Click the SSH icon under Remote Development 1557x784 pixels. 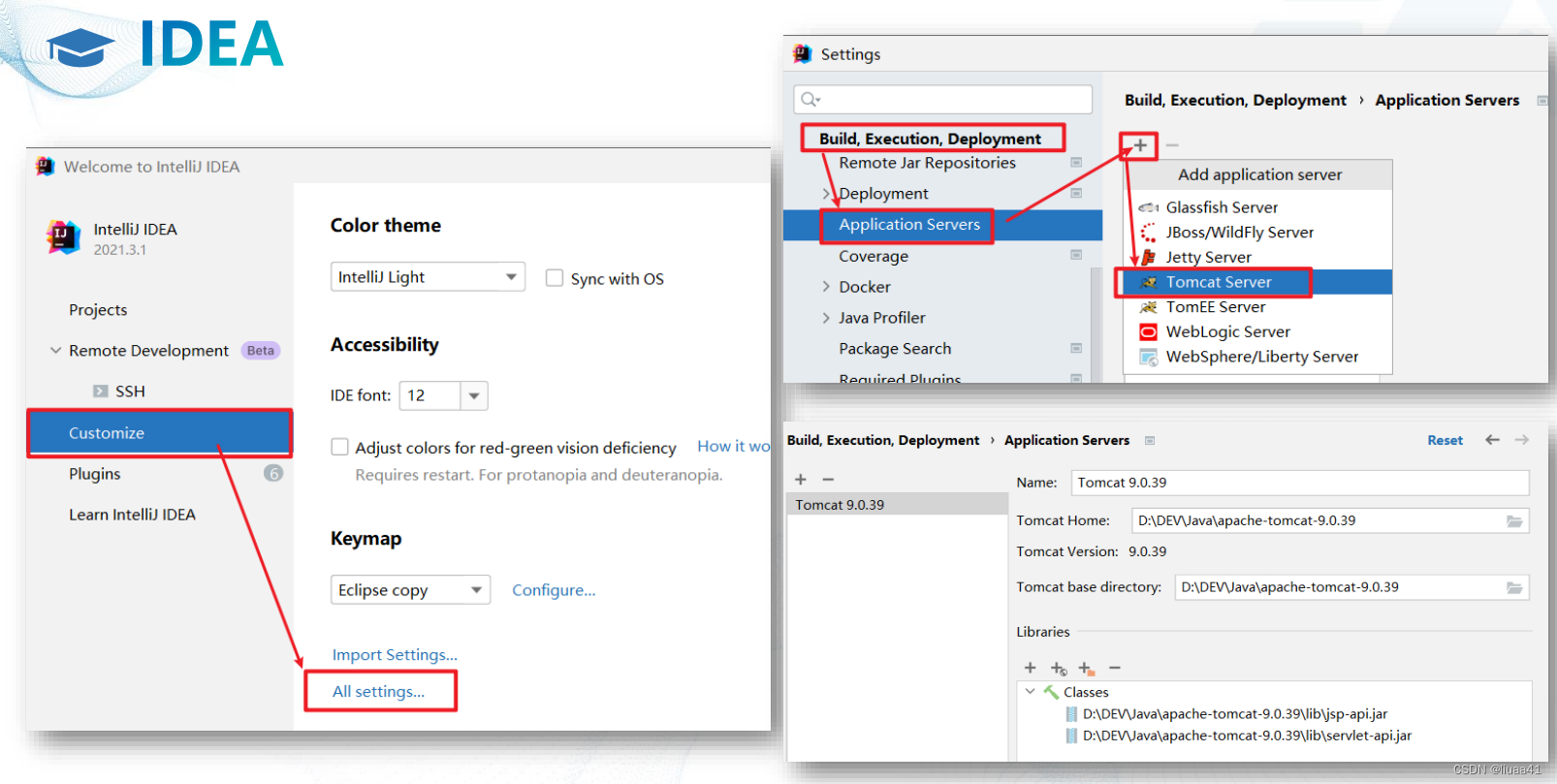pos(100,392)
